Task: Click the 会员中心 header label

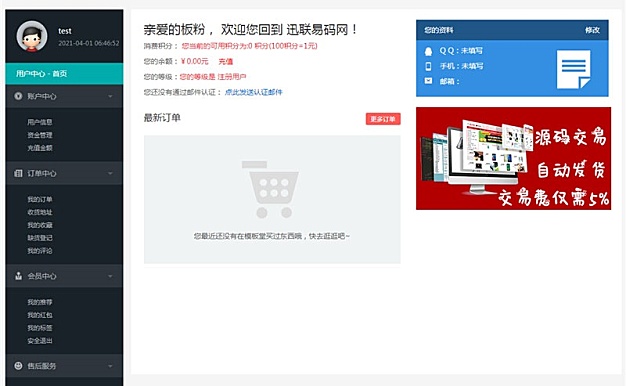Action: pyautogui.click(x=42, y=276)
